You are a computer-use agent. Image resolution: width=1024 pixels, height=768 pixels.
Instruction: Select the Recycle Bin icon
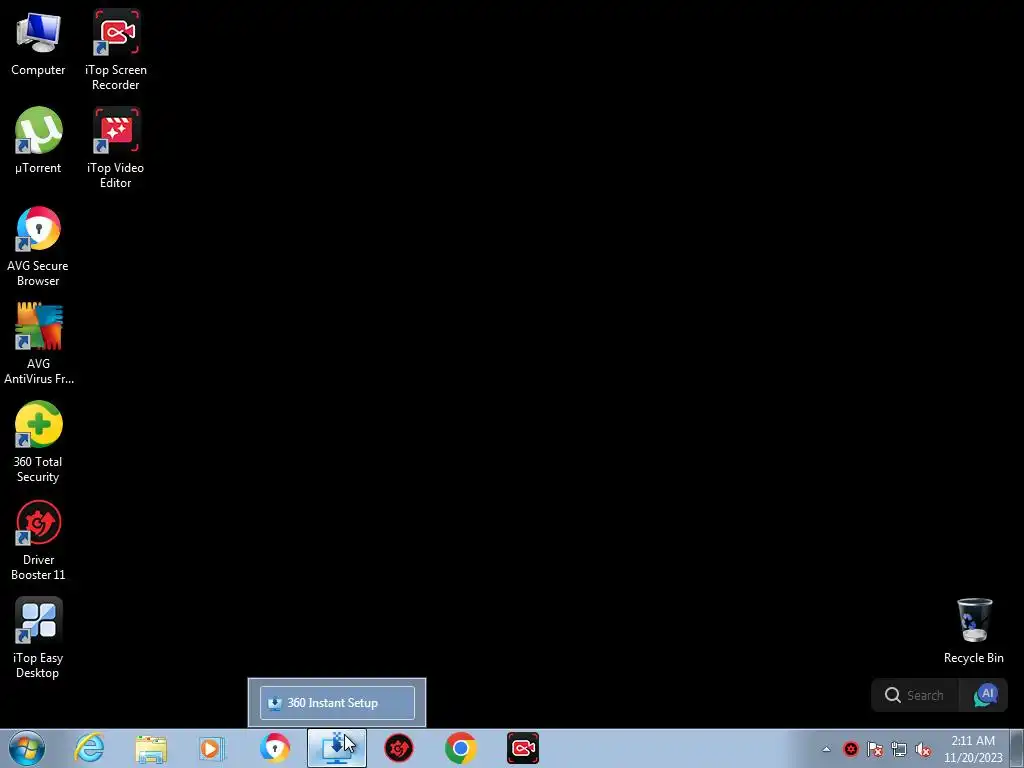(974, 632)
